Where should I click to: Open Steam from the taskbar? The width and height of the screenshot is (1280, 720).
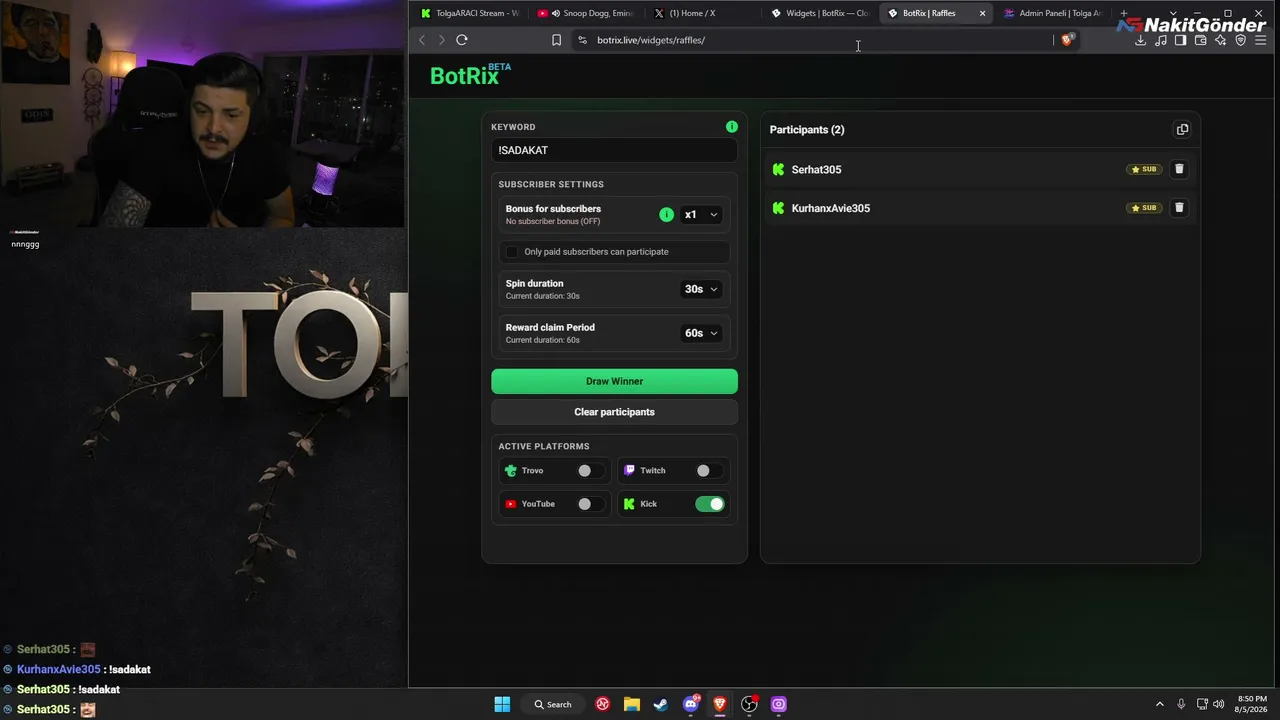661,704
